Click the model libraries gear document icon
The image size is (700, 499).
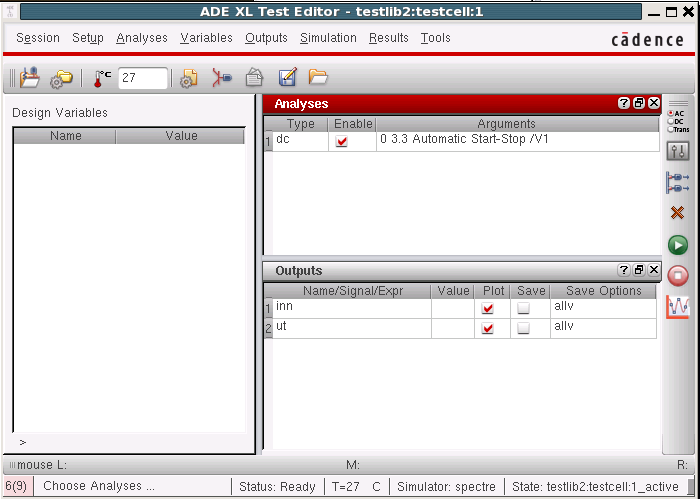click(189, 78)
